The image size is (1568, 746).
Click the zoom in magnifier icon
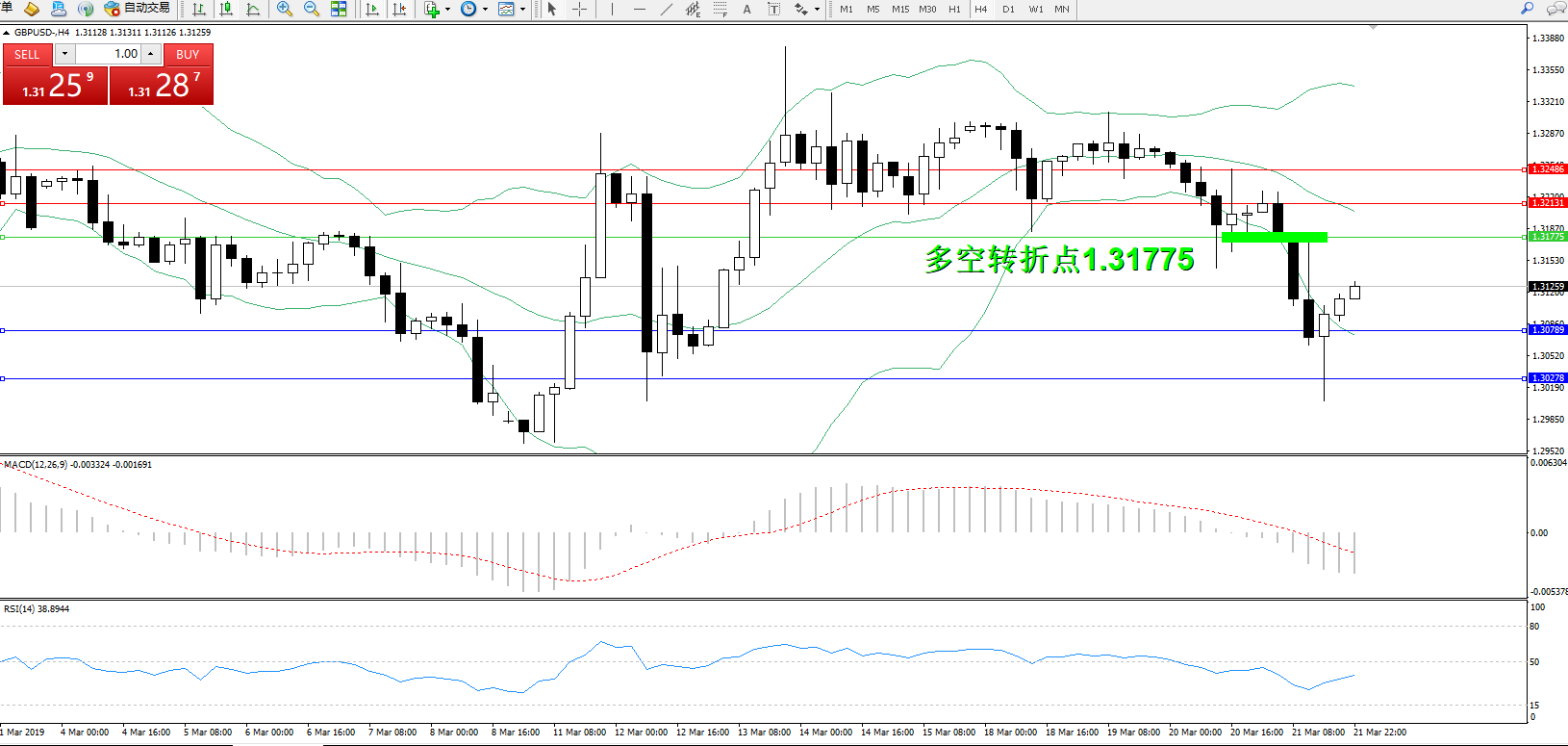coord(285,9)
